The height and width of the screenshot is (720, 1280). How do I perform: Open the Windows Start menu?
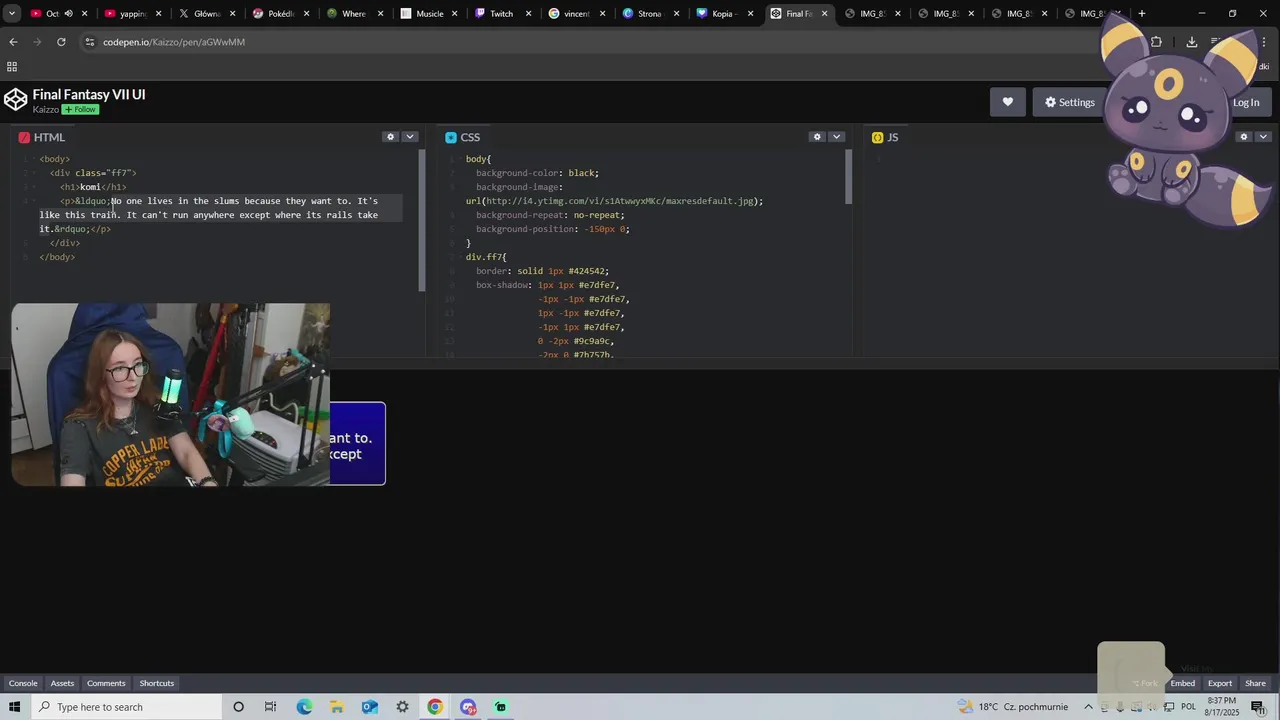click(x=14, y=707)
